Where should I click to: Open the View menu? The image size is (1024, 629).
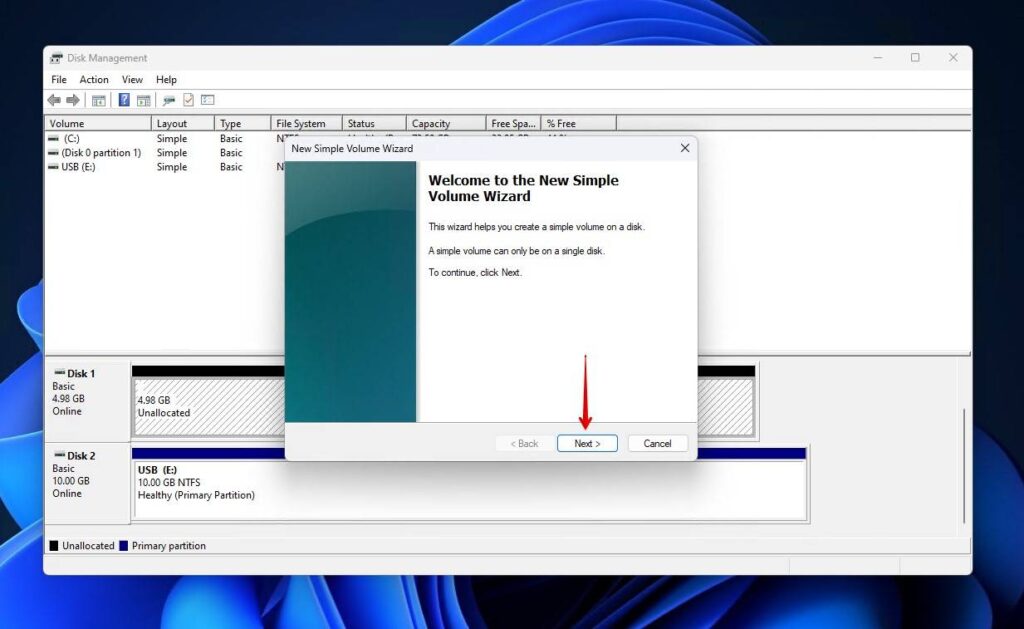pyautogui.click(x=132, y=80)
